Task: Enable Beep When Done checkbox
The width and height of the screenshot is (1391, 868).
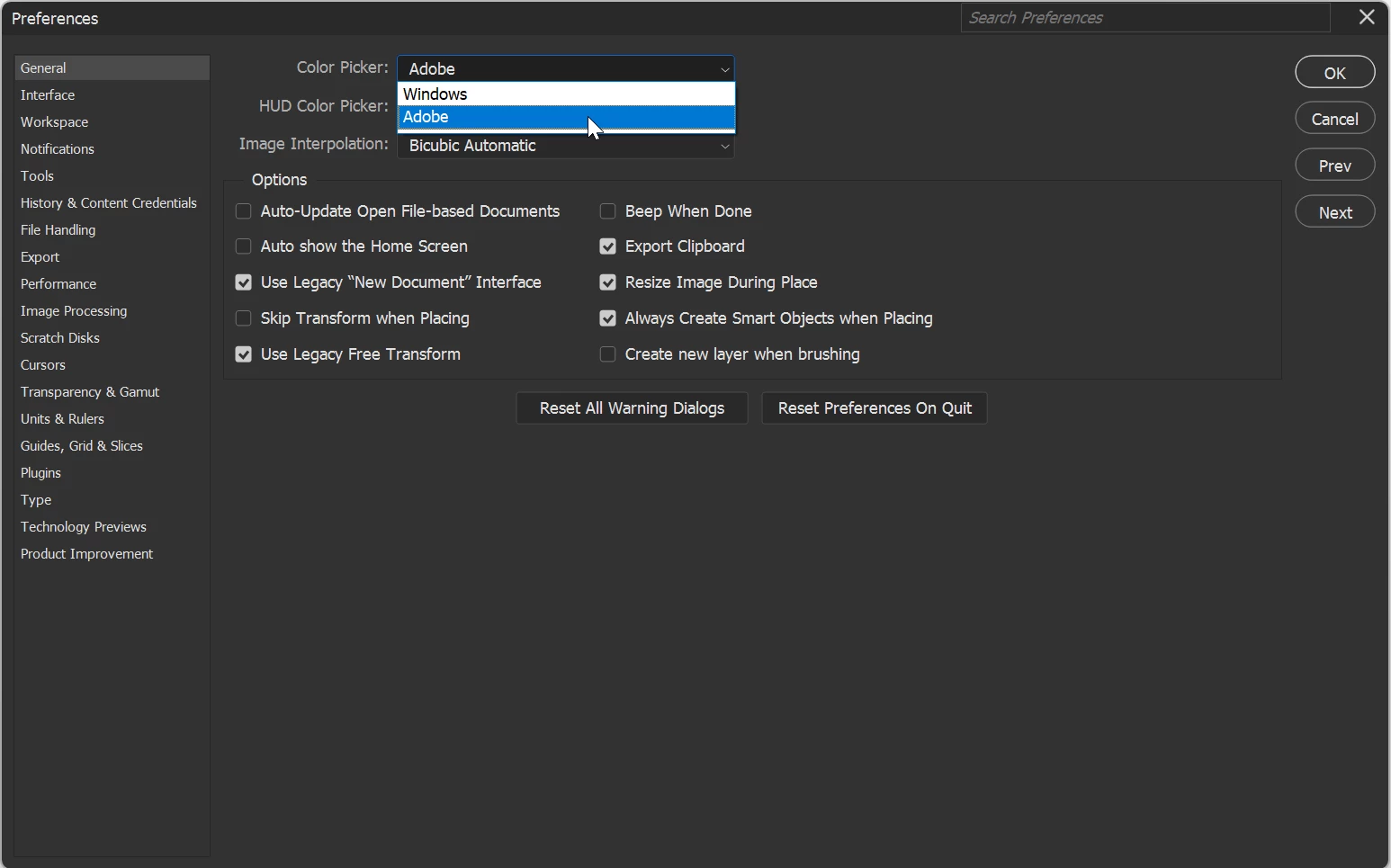Action: pos(608,211)
